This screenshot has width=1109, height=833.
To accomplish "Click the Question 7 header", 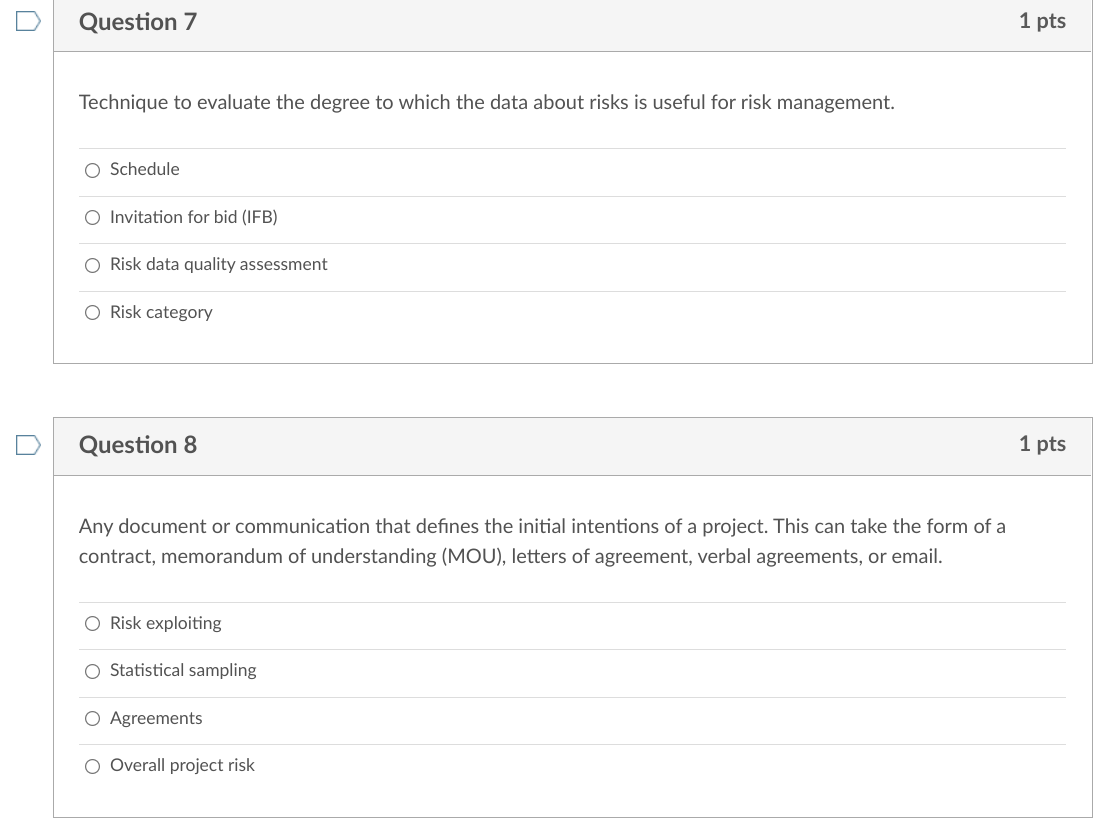I will [137, 21].
